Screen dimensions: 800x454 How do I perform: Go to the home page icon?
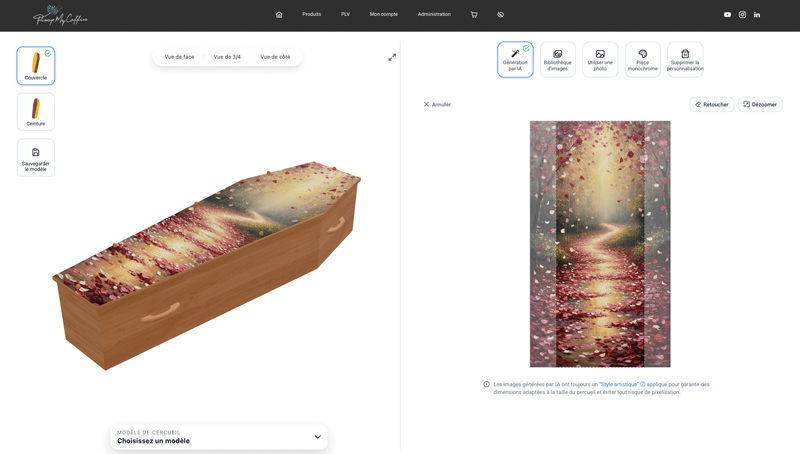click(279, 15)
